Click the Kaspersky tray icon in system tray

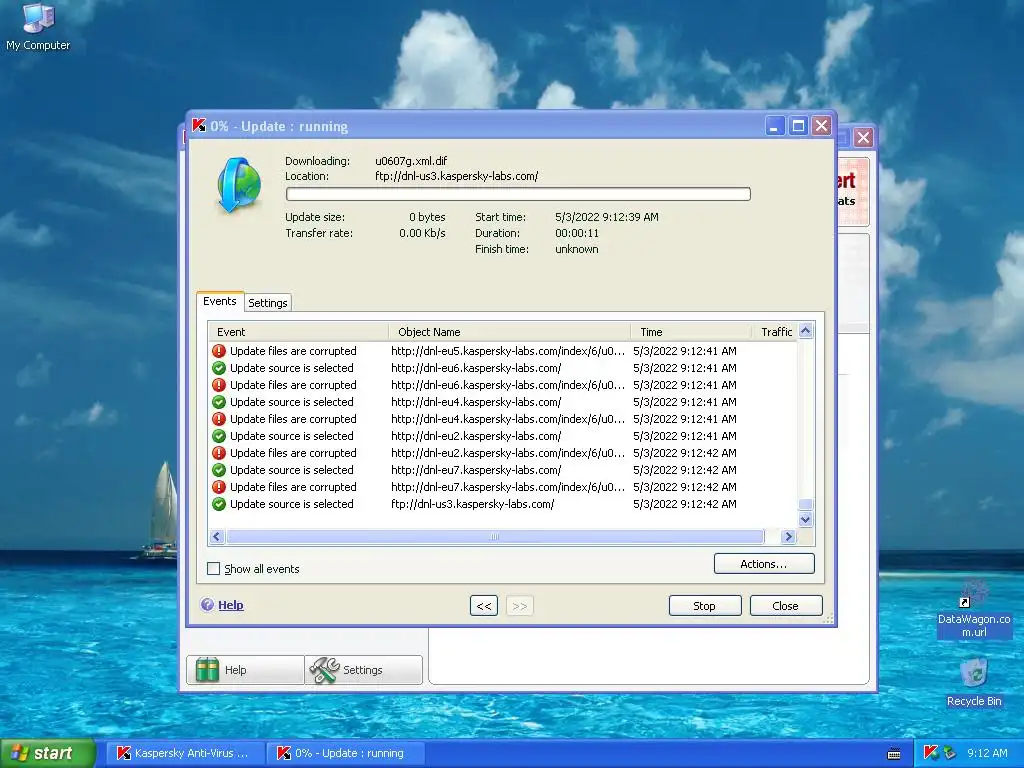click(931, 752)
